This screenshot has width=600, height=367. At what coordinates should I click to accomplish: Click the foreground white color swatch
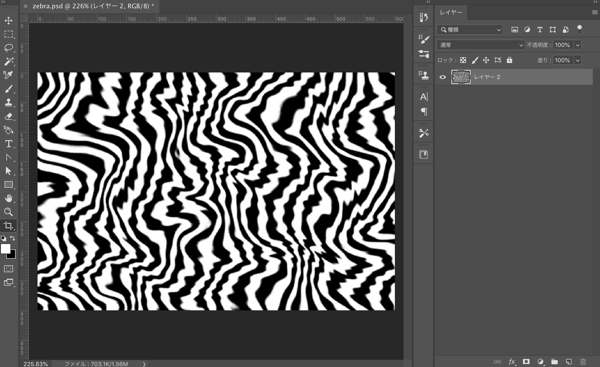[x=5, y=249]
